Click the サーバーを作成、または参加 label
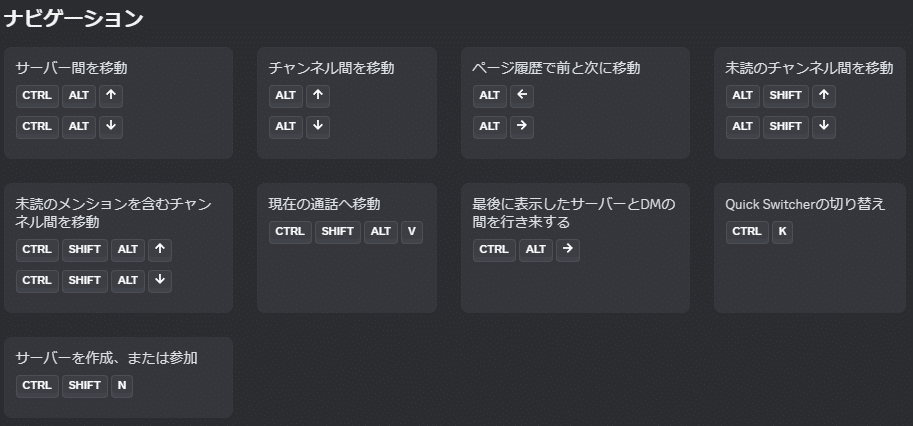Screen dimensions: 913x426 pos(107,358)
